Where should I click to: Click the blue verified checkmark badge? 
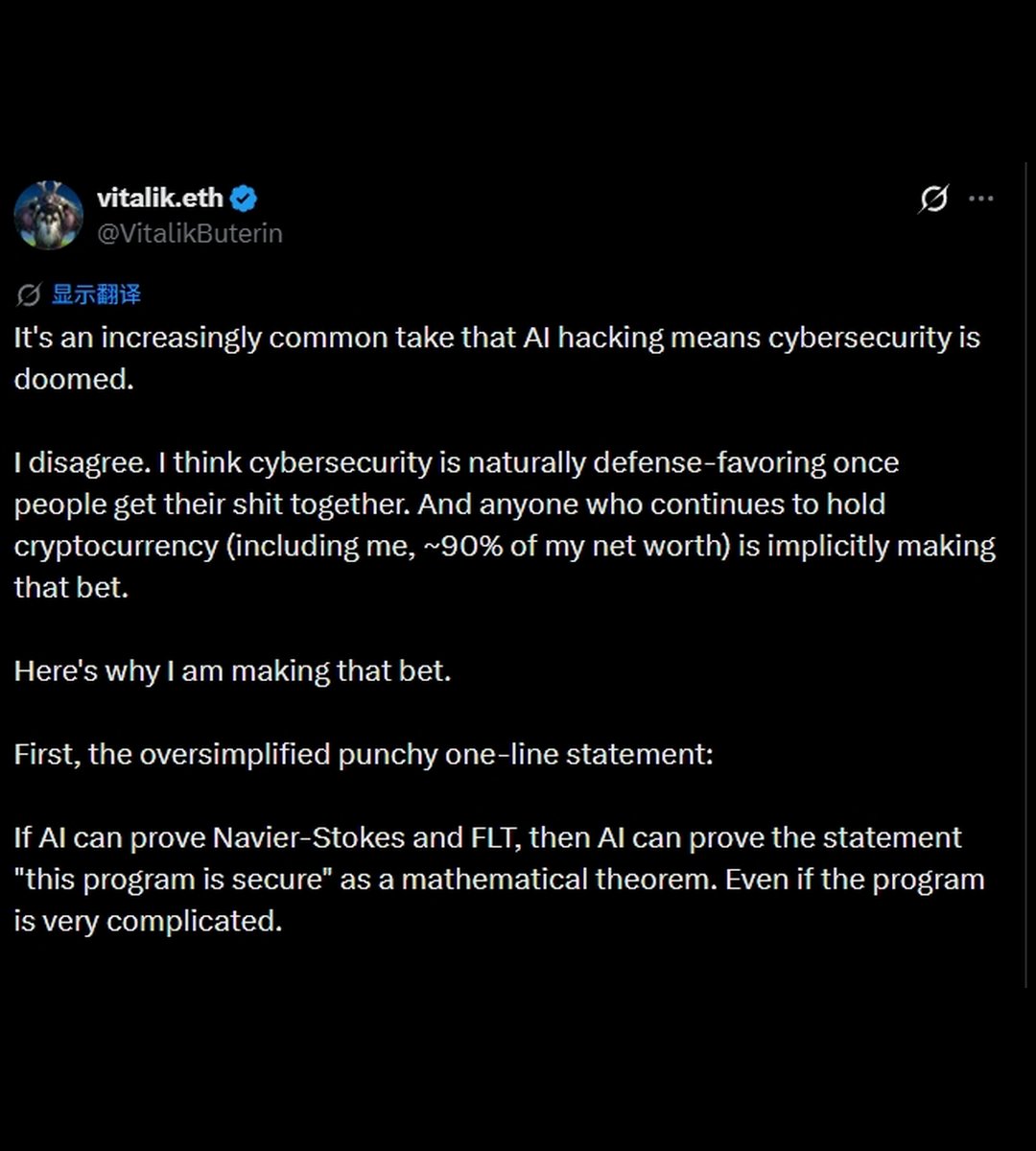pos(245,199)
